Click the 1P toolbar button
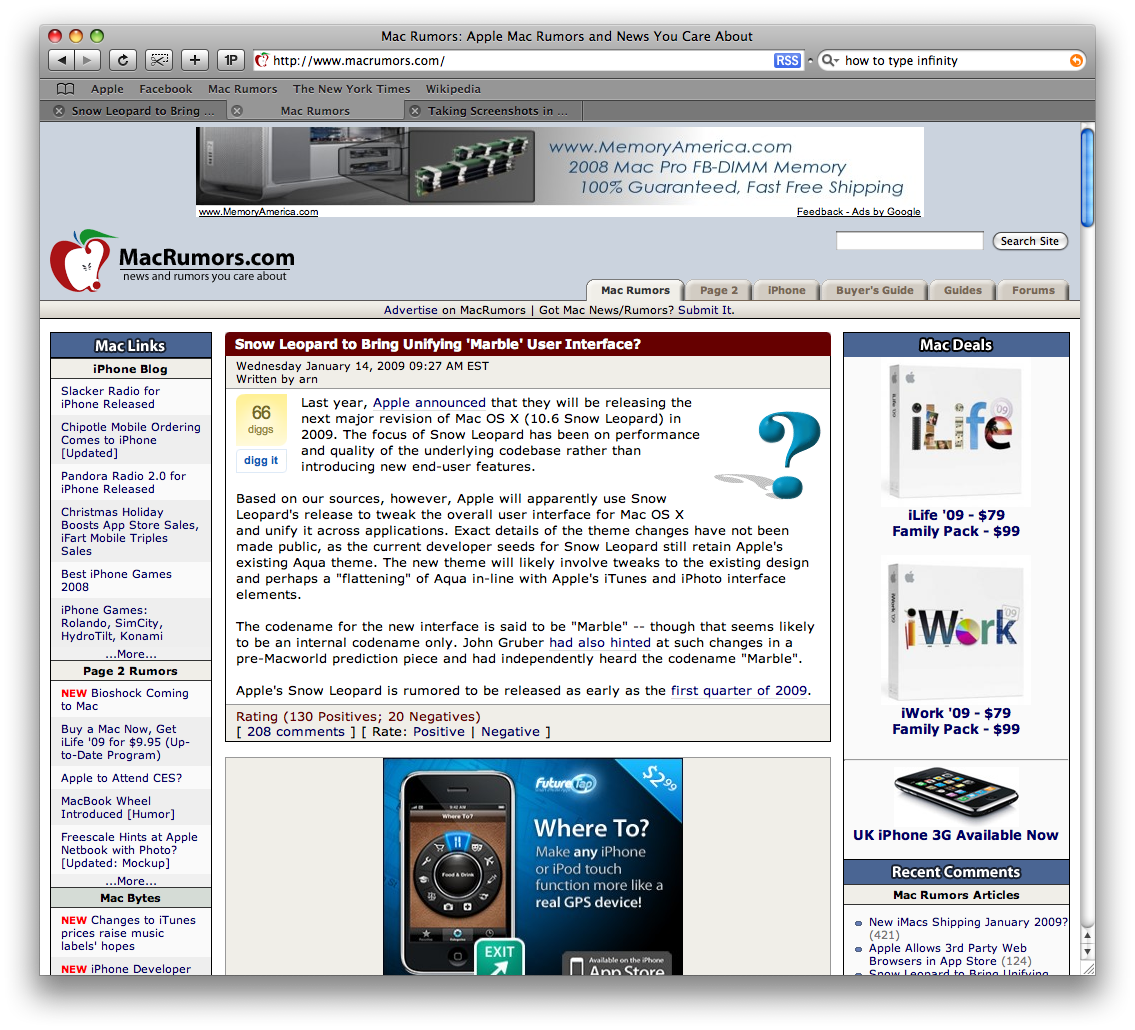 (x=231, y=60)
